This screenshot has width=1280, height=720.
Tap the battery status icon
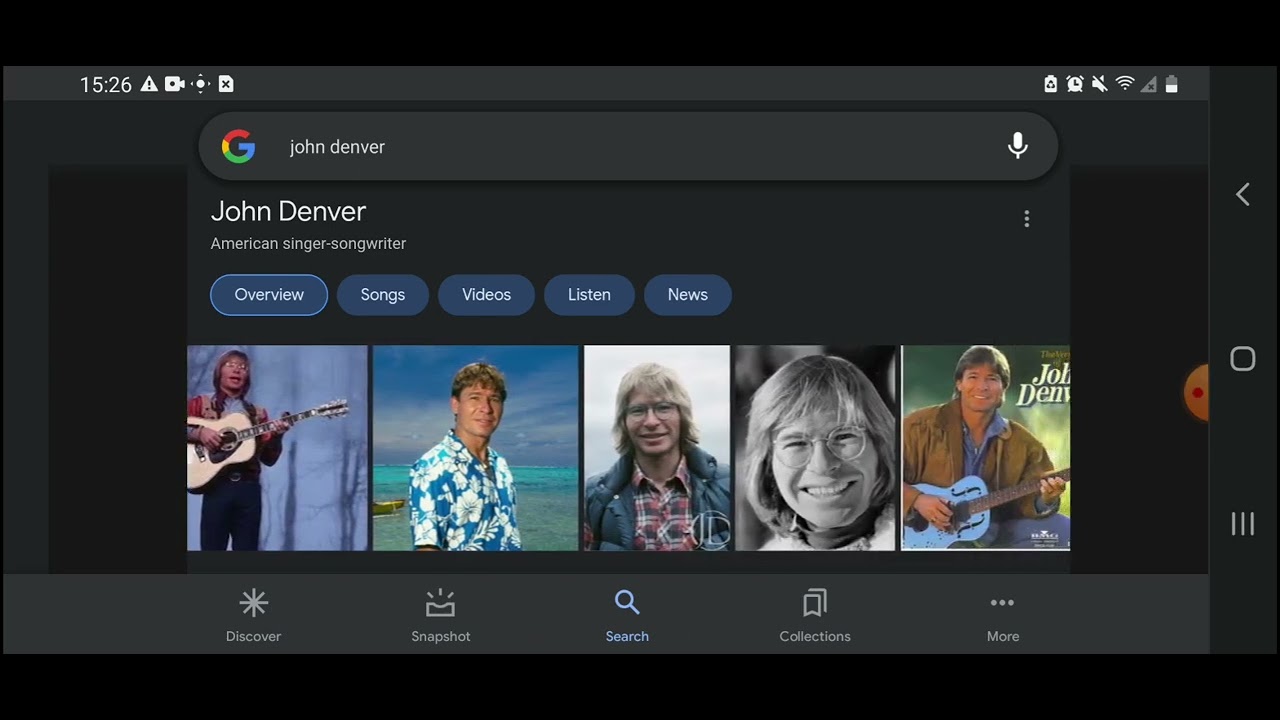pos(1172,84)
